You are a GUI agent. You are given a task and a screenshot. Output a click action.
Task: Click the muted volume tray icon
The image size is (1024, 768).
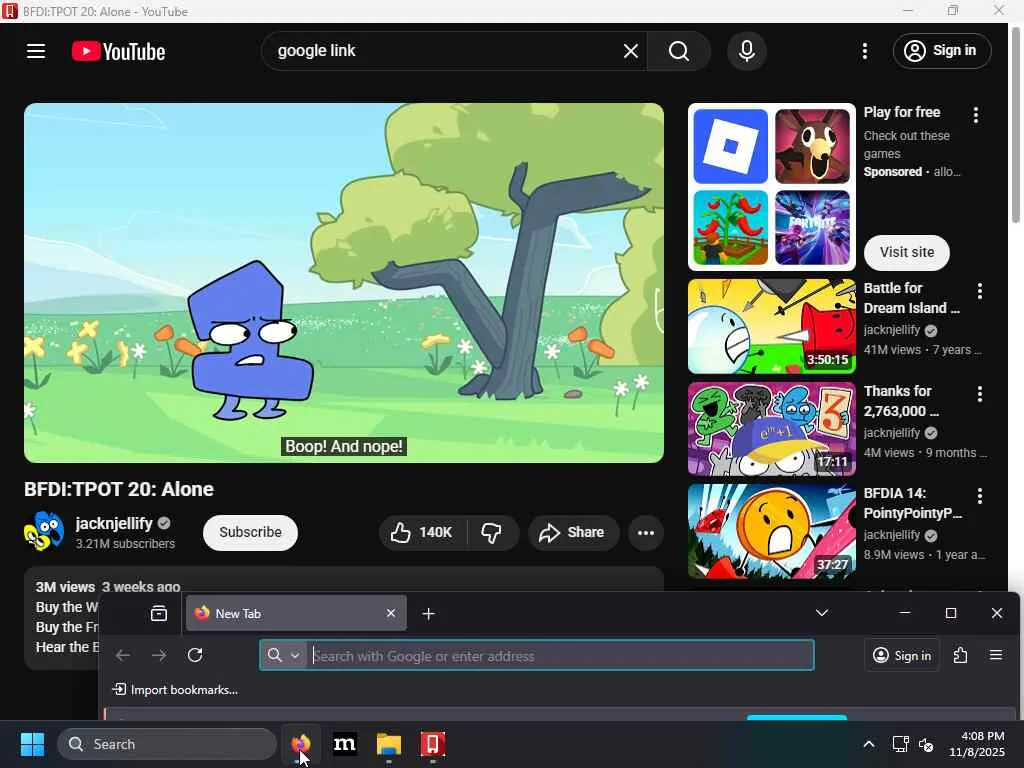[x=926, y=744]
